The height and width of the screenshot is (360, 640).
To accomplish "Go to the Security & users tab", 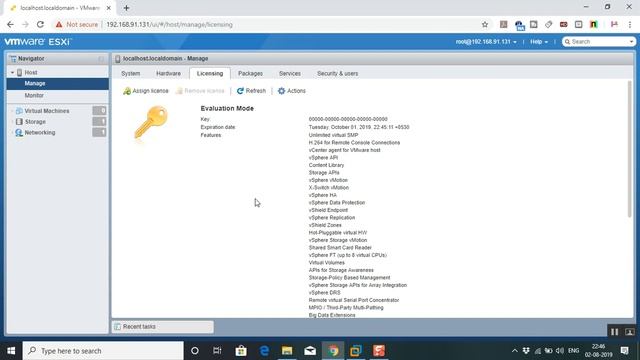I will (x=338, y=73).
